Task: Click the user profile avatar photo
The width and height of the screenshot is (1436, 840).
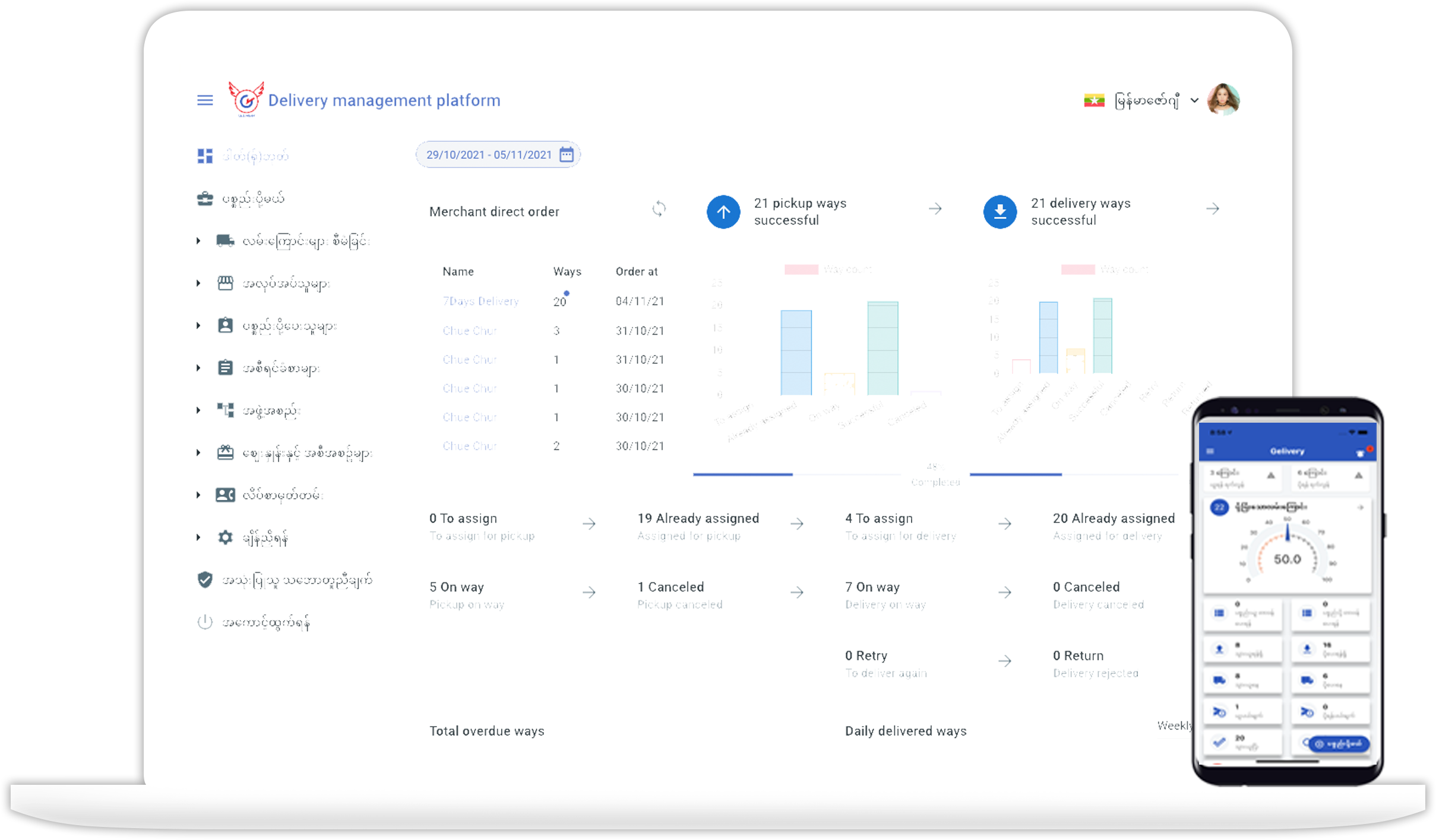Action: (1223, 100)
